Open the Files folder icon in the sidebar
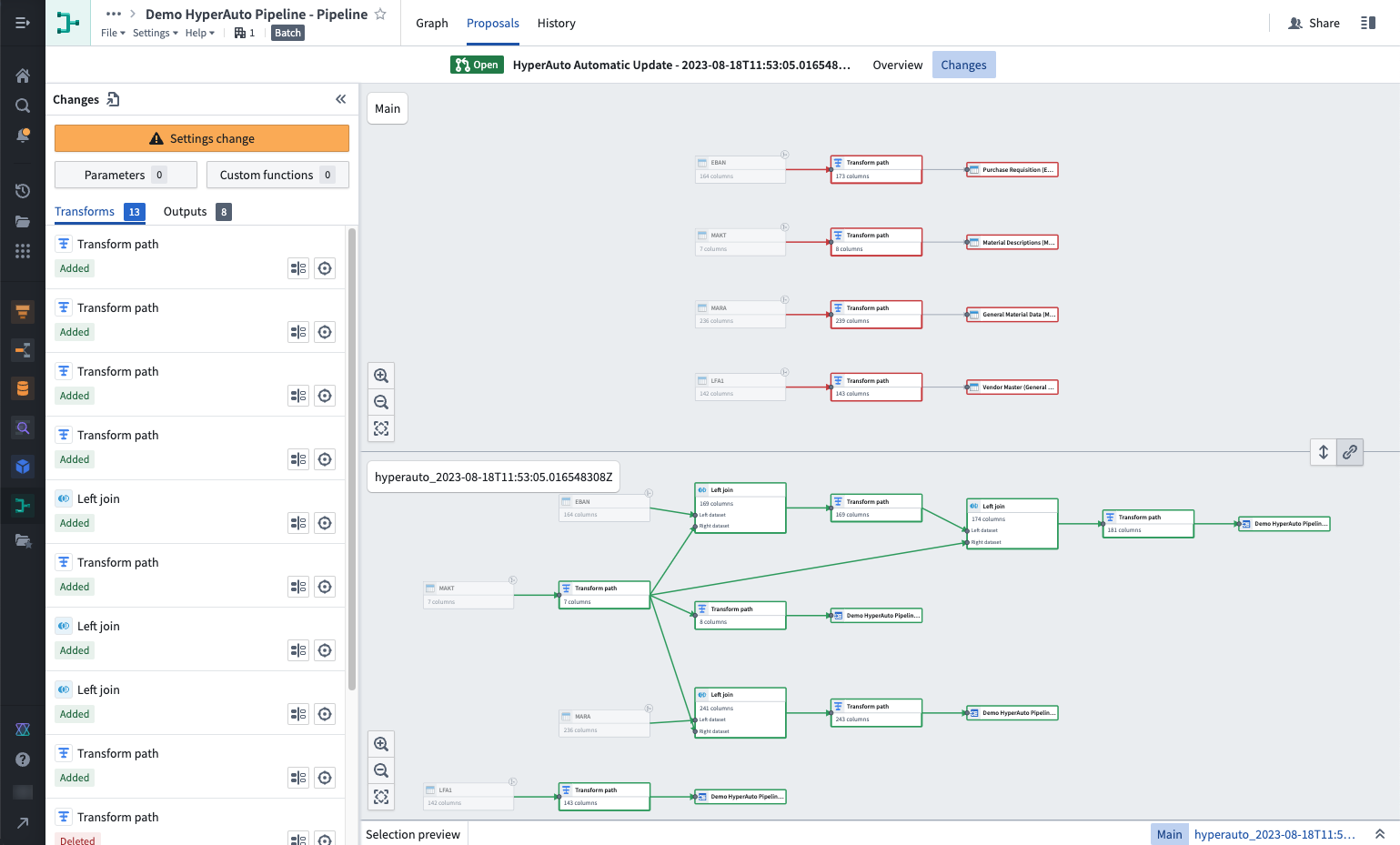 pyautogui.click(x=23, y=221)
